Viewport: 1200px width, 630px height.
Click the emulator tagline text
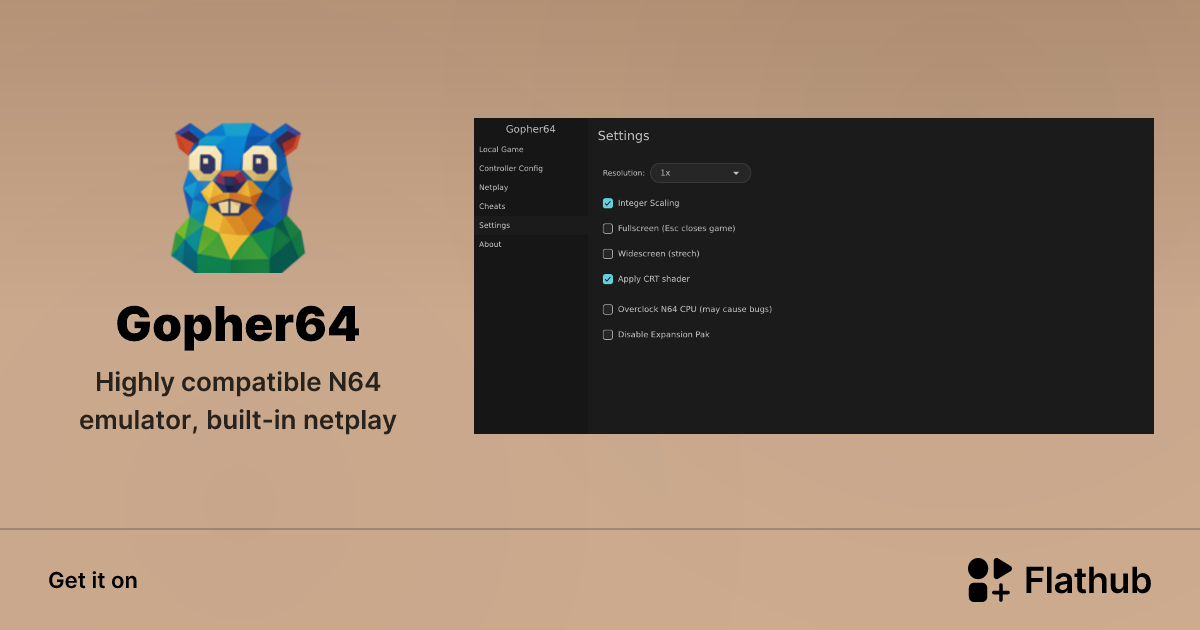[x=237, y=400]
